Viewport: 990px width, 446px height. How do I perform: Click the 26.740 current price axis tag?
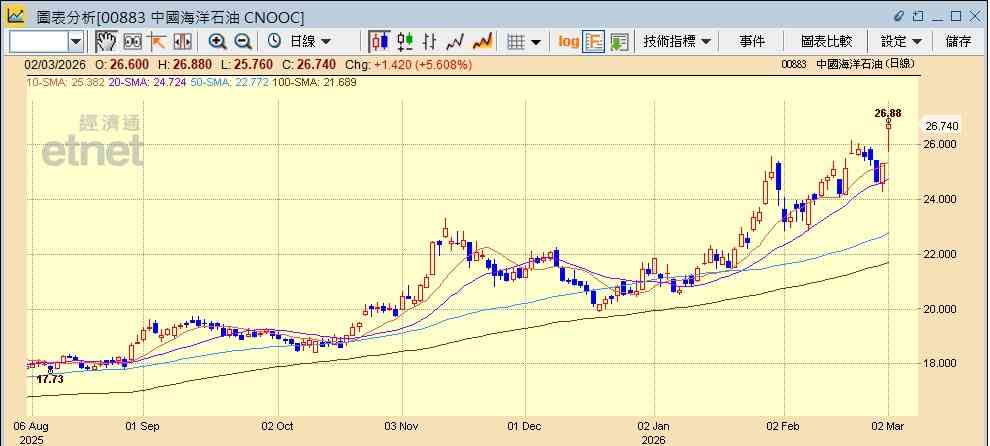942,126
